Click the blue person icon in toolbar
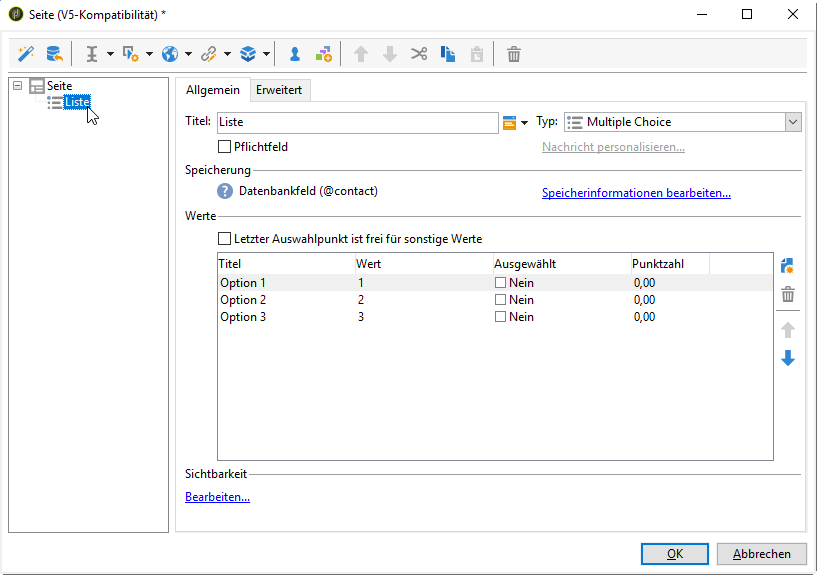This screenshot has width=826, height=585. click(295, 54)
